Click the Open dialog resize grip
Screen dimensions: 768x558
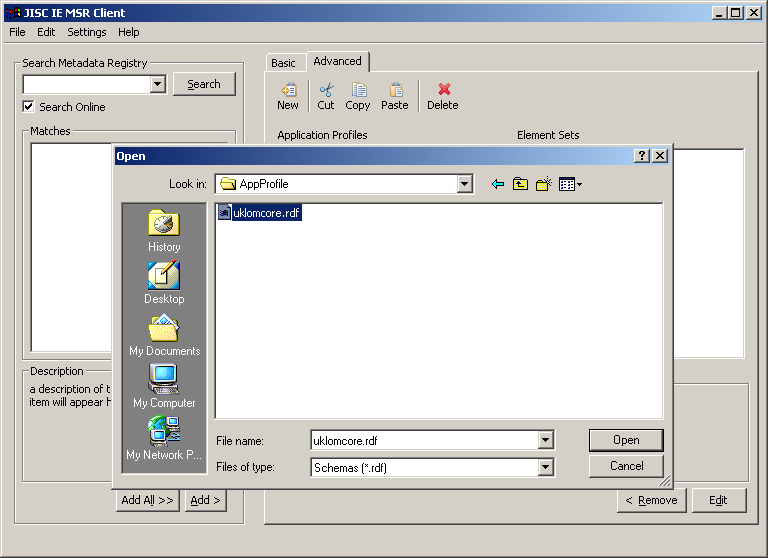pyautogui.click(x=665, y=482)
